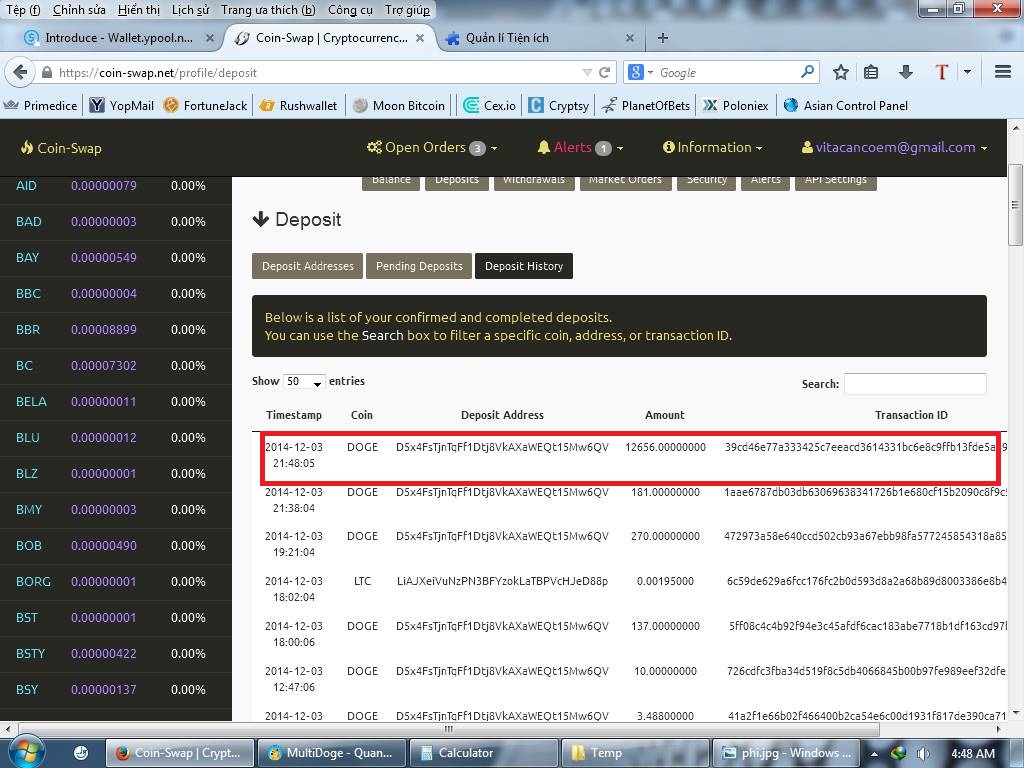Change the Show entries count dropdown
This screenshot has height=768, width=1024.
[x=304, y=382]
